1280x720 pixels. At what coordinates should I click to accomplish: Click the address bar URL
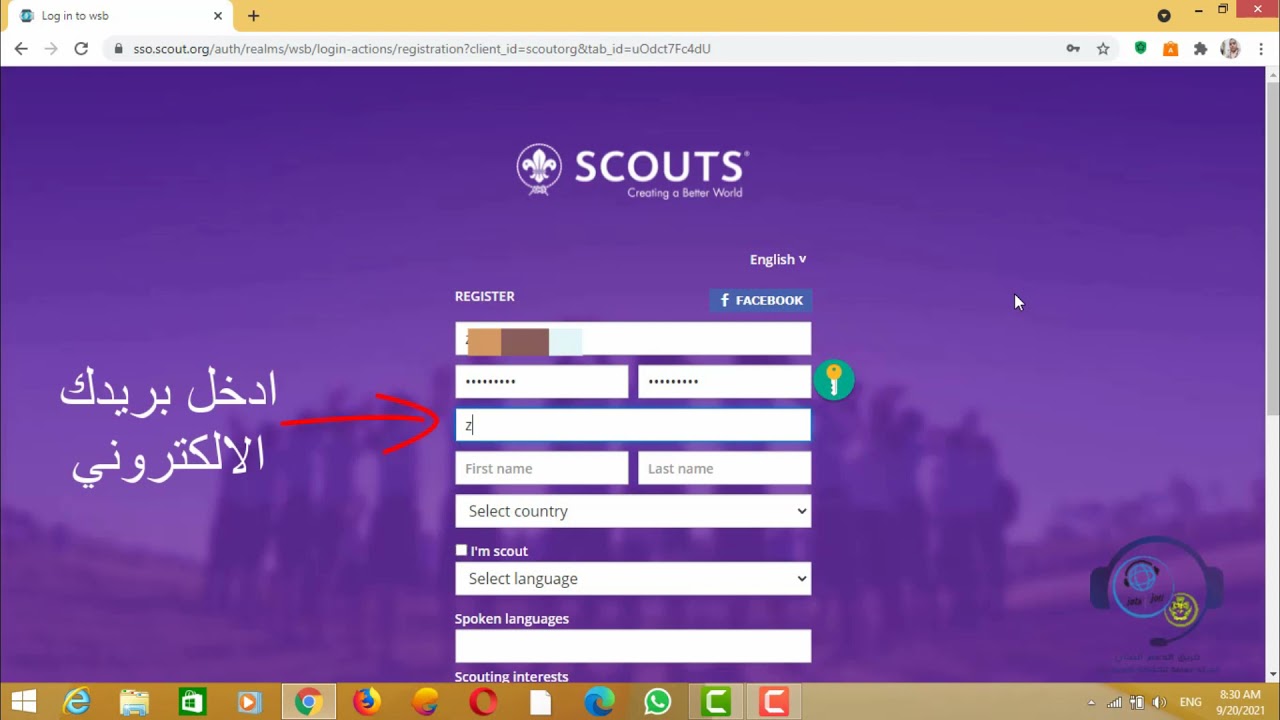422,48
